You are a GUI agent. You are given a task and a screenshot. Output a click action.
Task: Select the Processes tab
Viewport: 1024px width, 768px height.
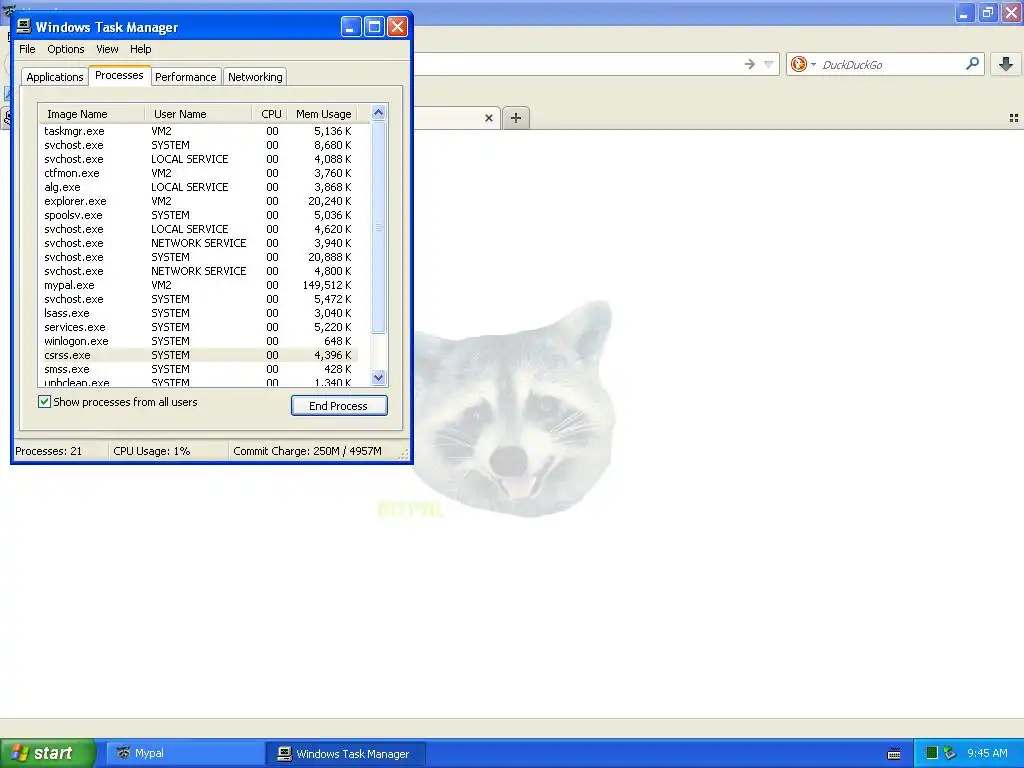[x=119, y=75]
